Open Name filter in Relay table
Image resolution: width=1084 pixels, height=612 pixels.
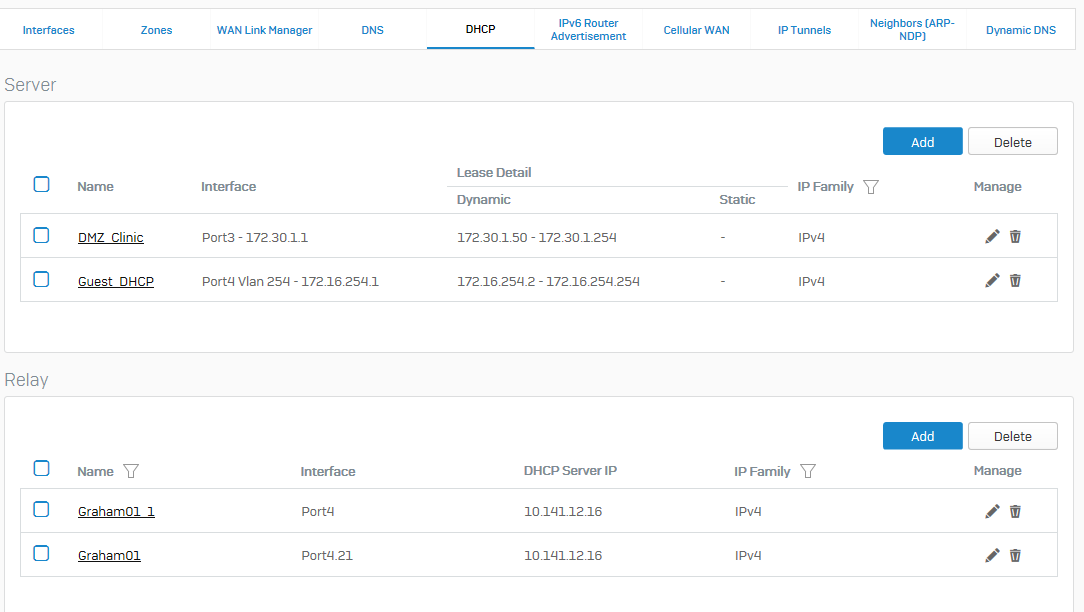pos(131,471)
